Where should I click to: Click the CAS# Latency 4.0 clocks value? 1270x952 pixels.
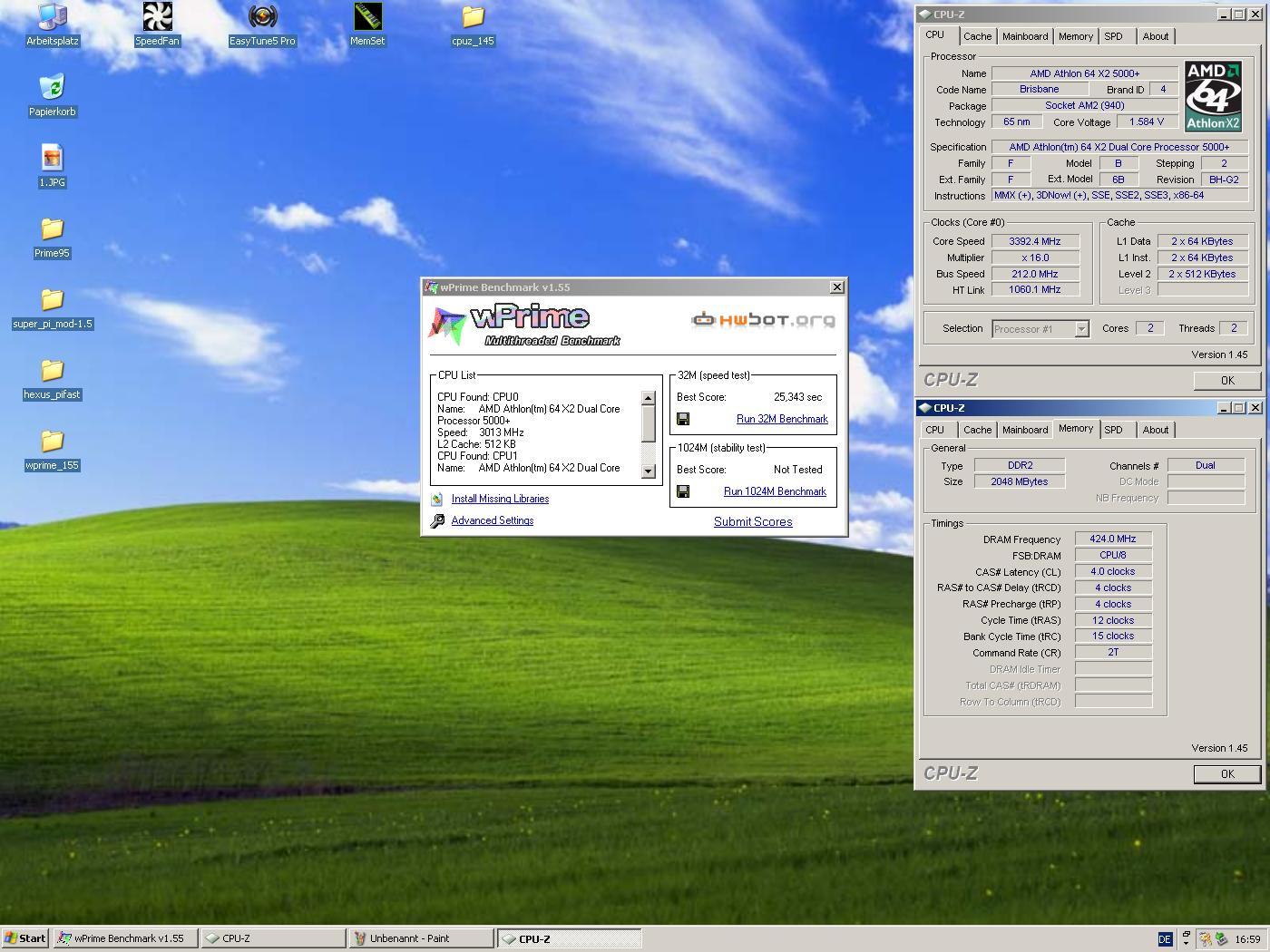coord(1113,571)
